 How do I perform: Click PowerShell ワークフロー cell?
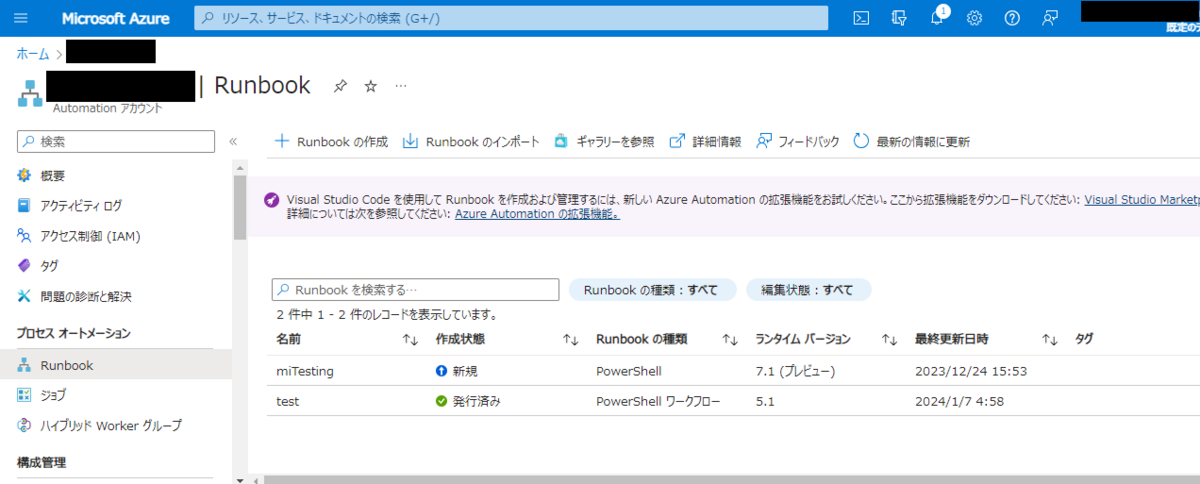click(658, 402)
